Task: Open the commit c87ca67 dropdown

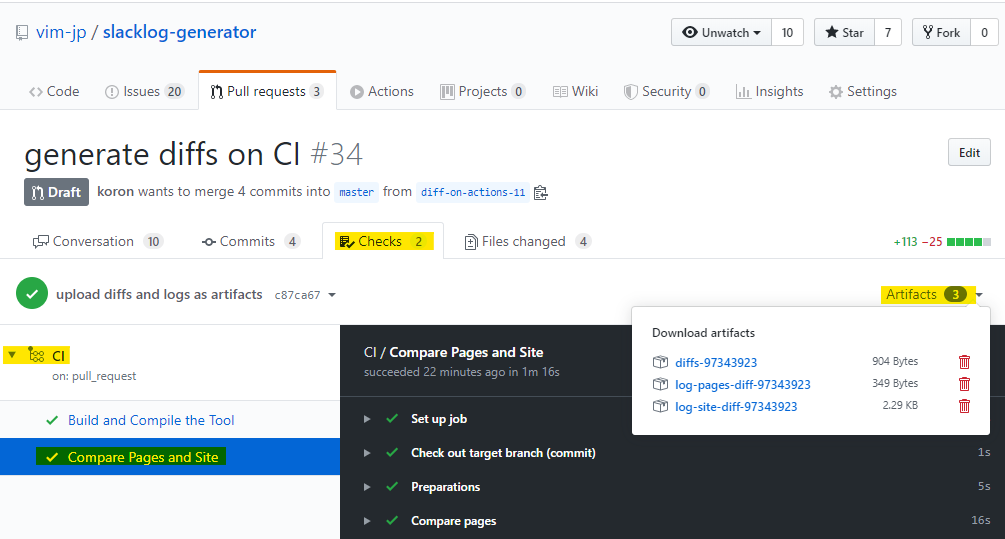Action: coord(305,295)
